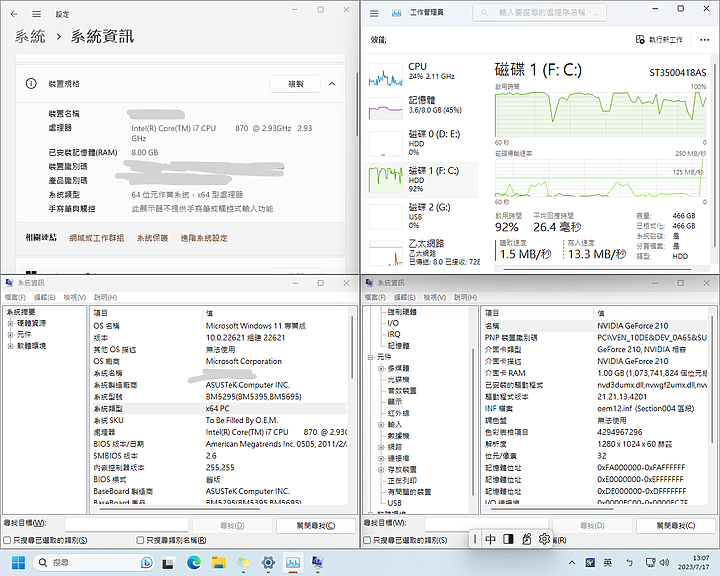This screenshot has height=576, width=720.
Task: Click 尋找目標(W) field in the left System Information window
Action: (126, 524)
